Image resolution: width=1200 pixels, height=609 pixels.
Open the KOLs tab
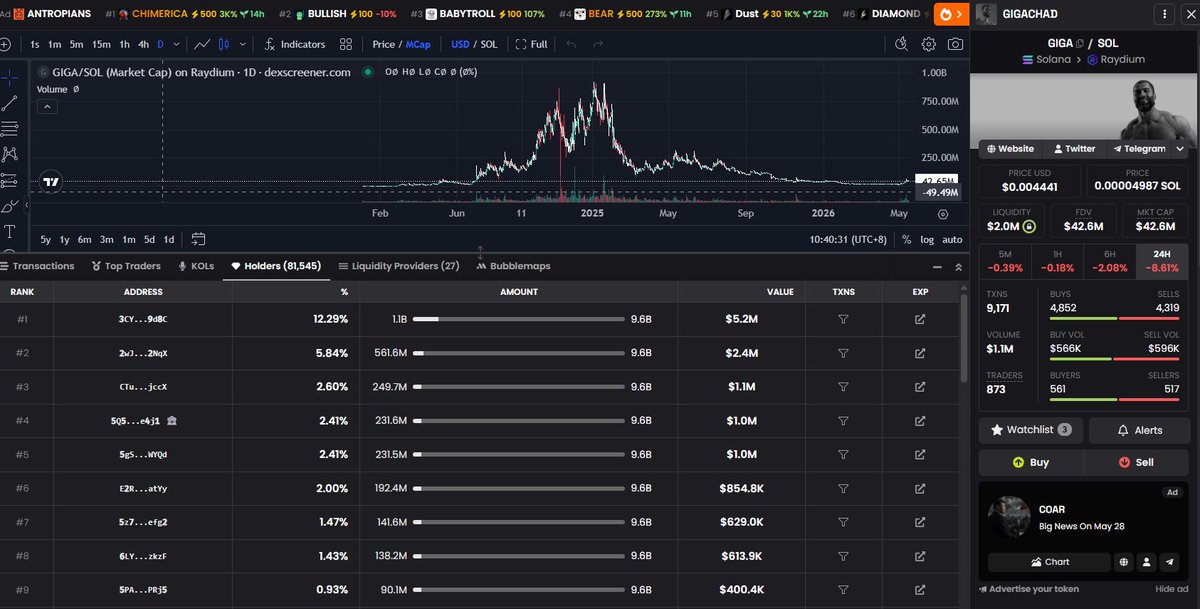[x=196, y=266]
